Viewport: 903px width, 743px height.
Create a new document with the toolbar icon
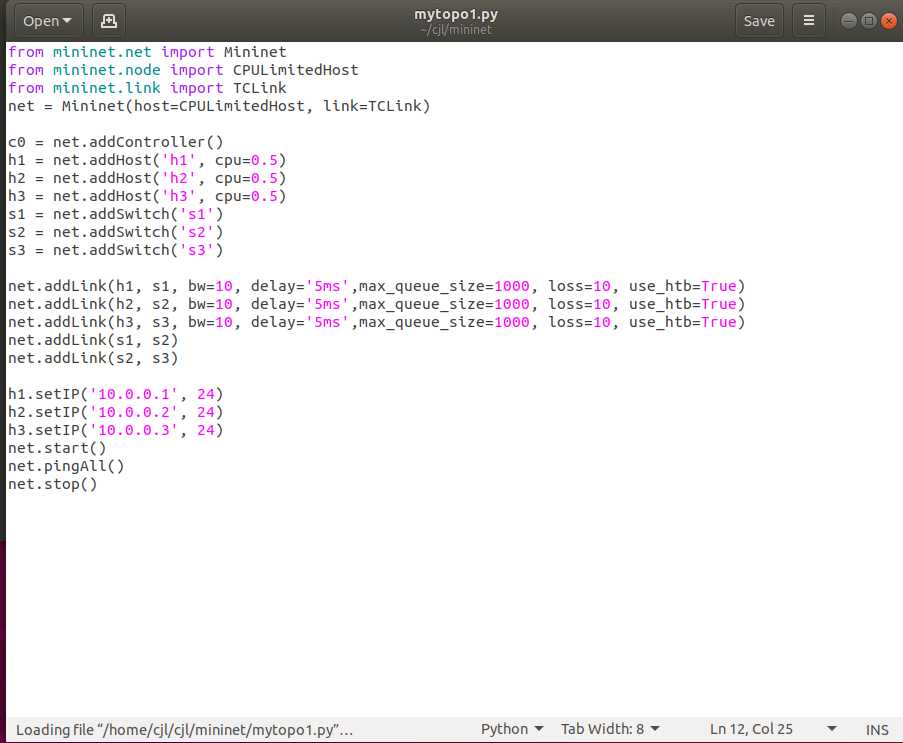109,21
